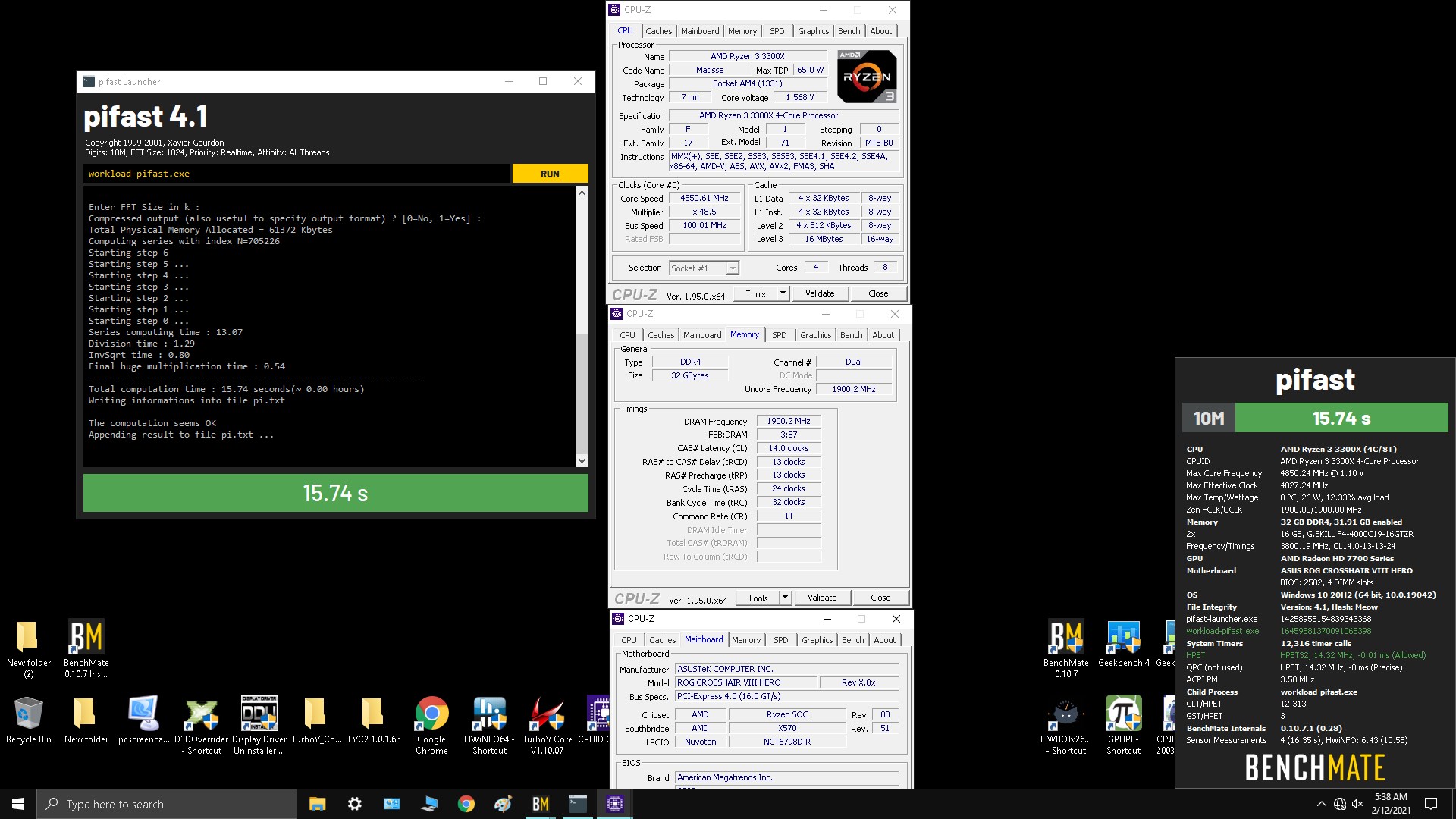Screen dimensions: 1456x819
Task: Click the workload-pifast.exe input field
Action: point(297,174)
